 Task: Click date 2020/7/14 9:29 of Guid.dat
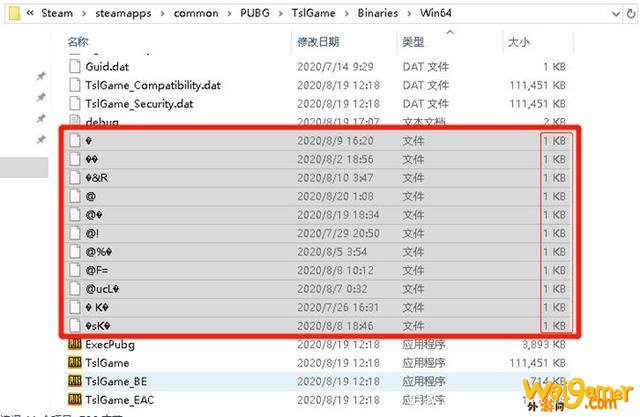pos(335,67)
